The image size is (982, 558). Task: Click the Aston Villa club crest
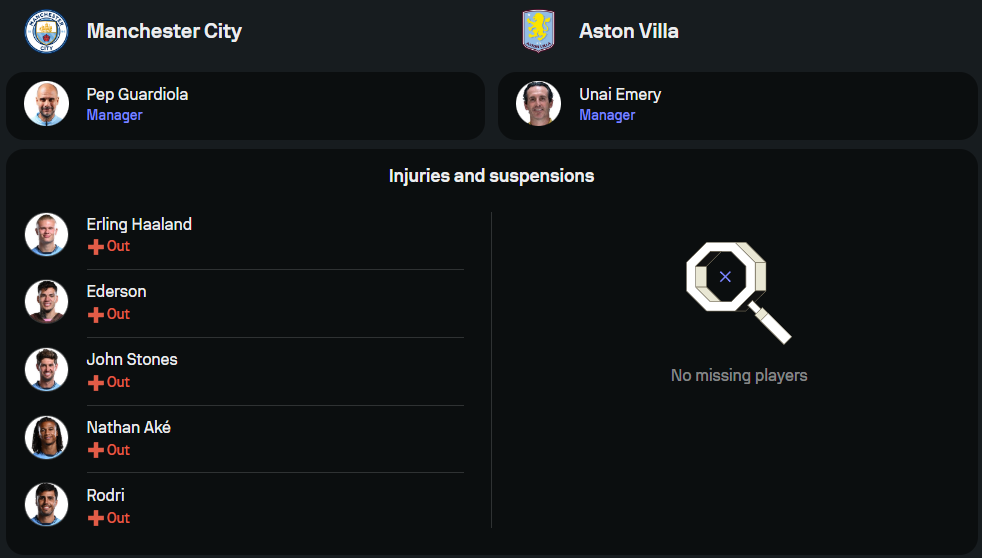tap(538, 31)
